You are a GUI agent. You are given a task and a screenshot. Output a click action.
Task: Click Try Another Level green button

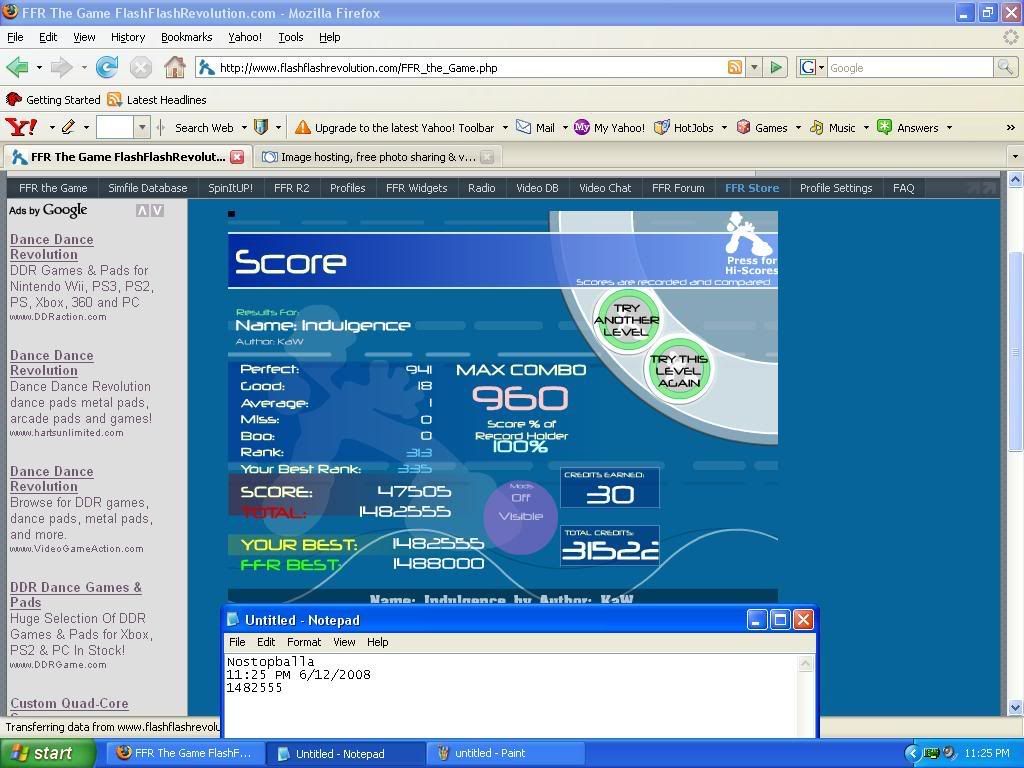[x=627, y=320]
